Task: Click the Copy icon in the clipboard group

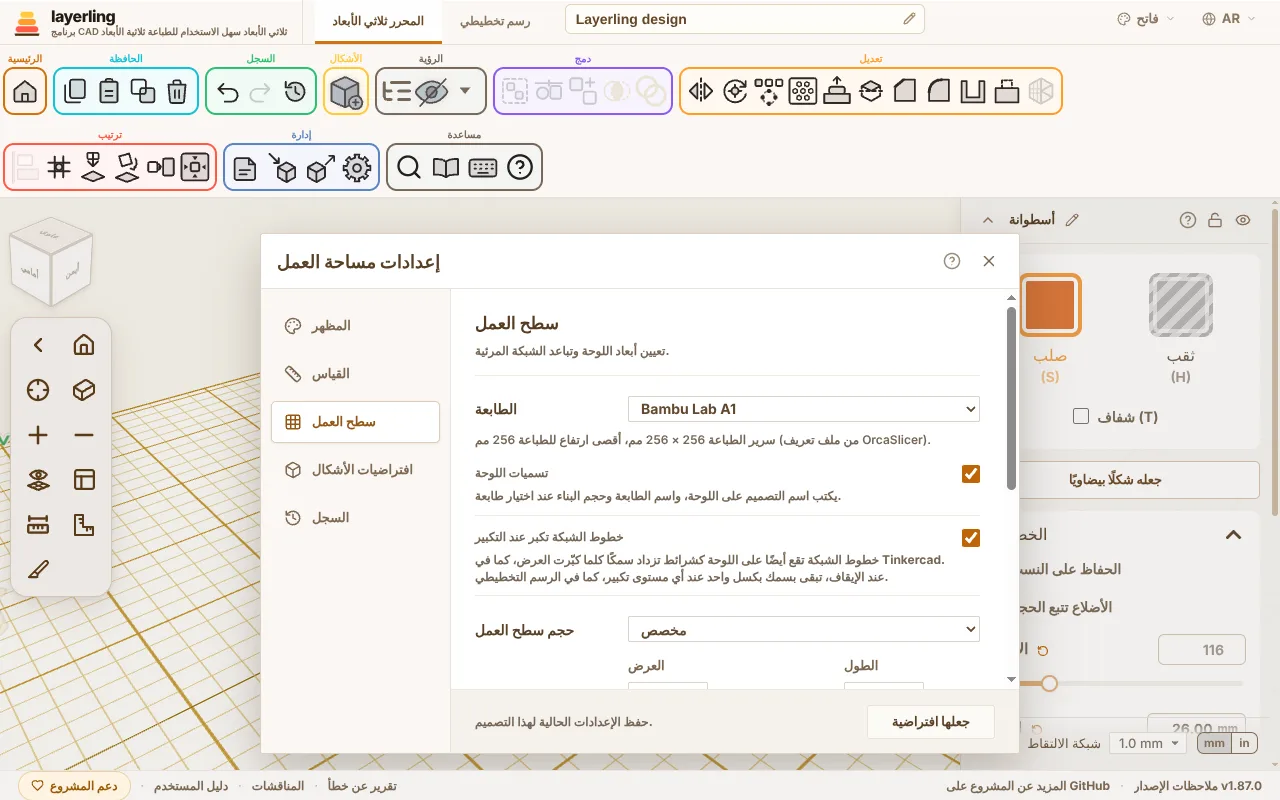Action: coord(75,91)
